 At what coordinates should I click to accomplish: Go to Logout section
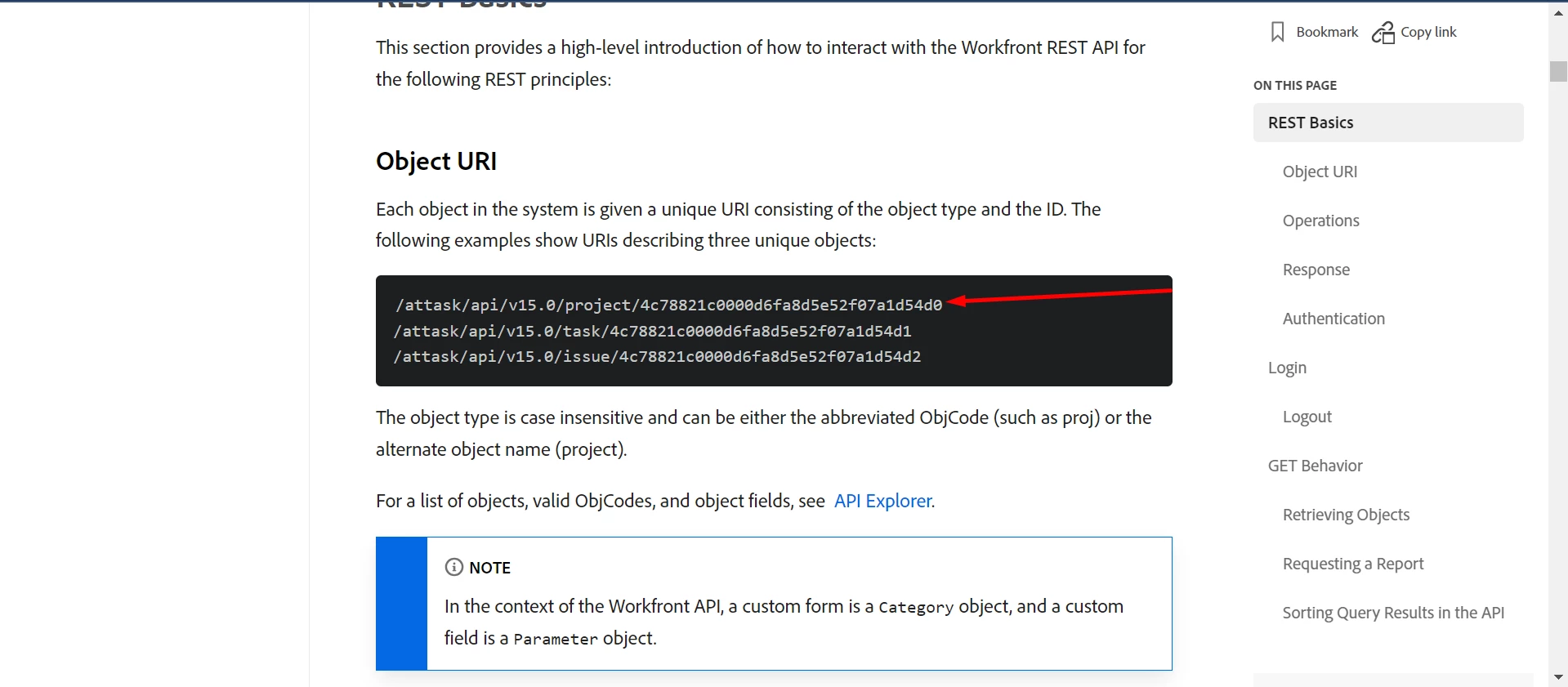tap(1307, 417)
